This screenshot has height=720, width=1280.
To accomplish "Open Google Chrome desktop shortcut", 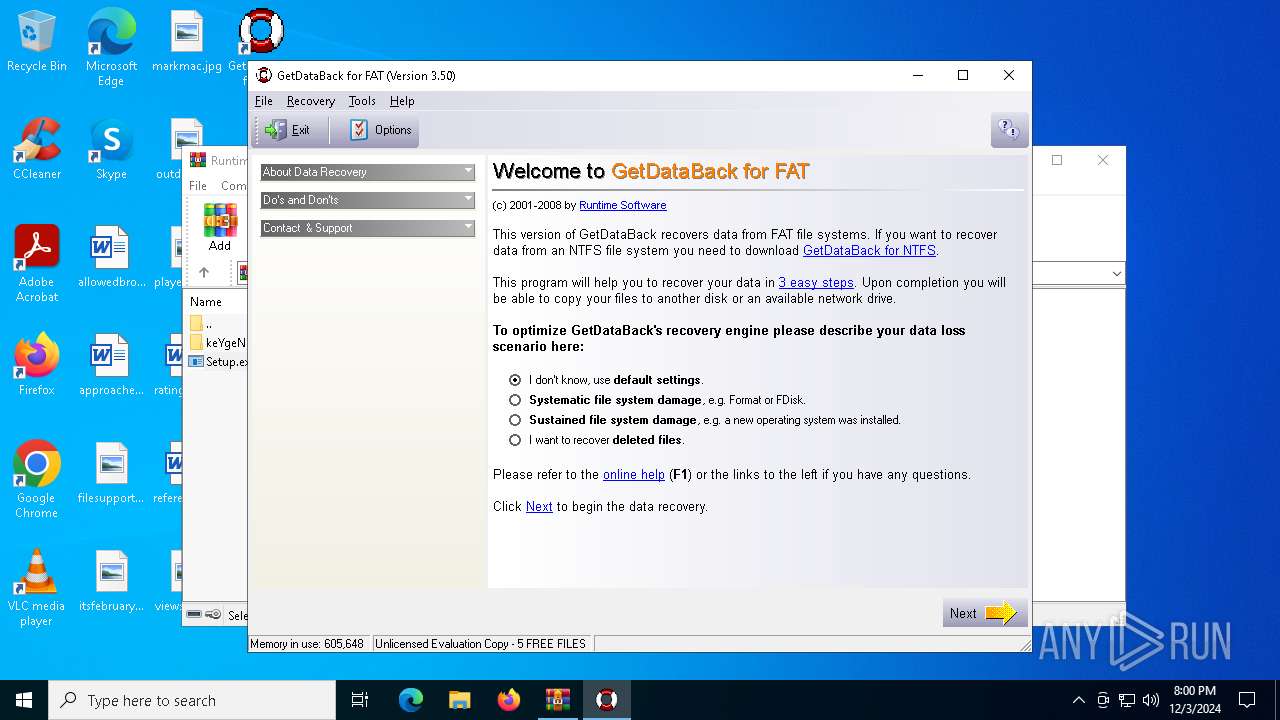I will pyautogui.click(x=37, y=479).
